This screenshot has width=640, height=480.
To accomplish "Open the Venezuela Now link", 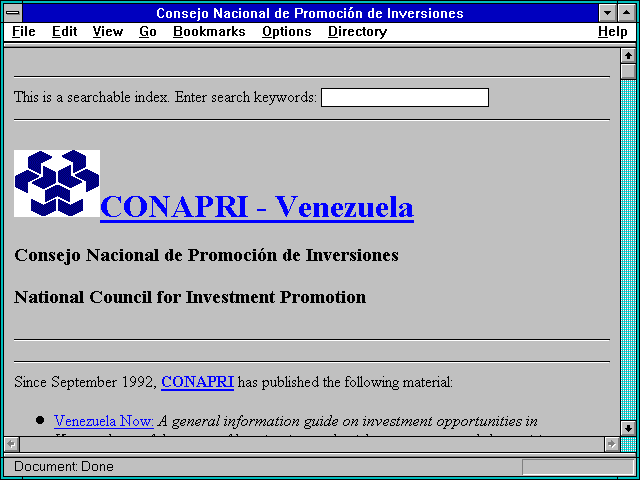I will tap(104, 421).
